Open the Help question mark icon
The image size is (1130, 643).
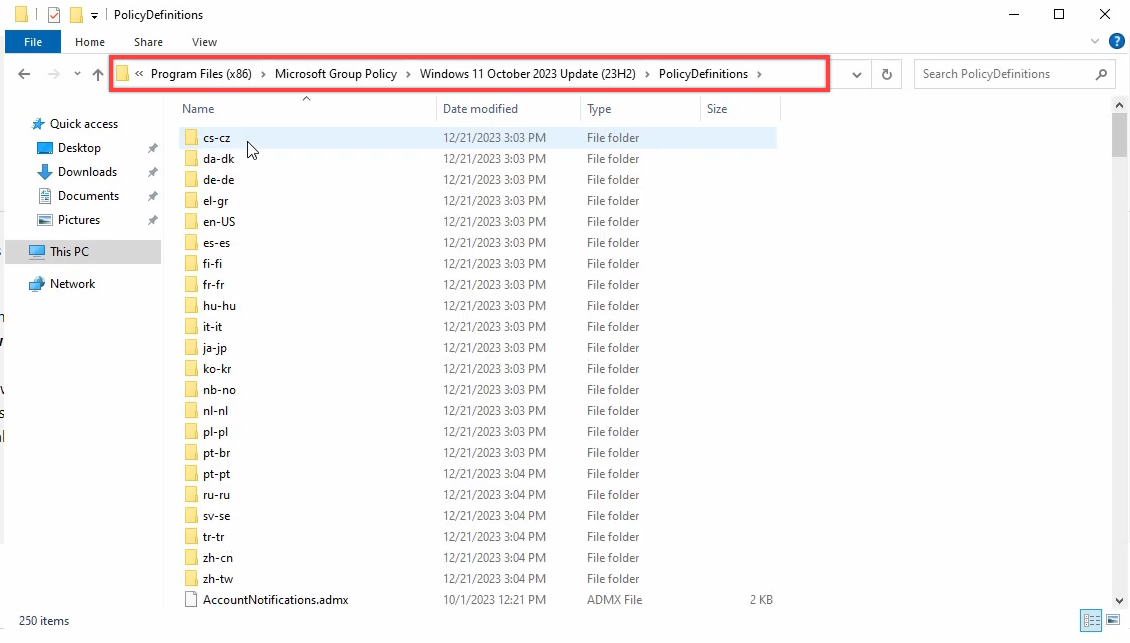pyautogui.click(x=1116, y=41)
